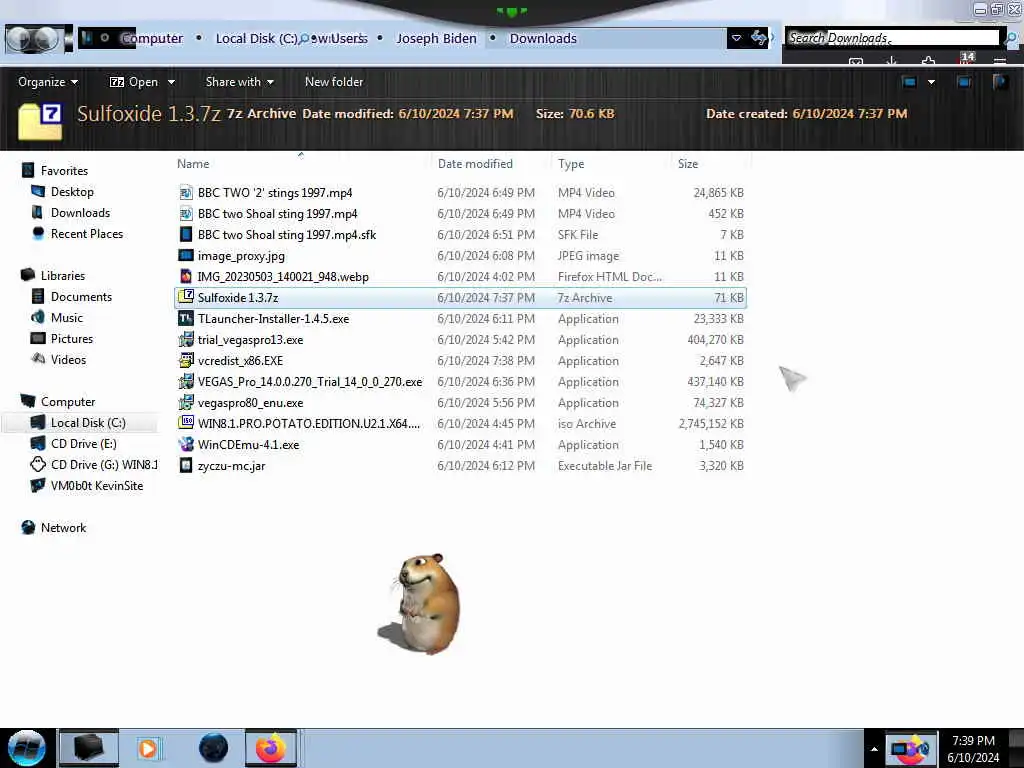Click the Back/Forward navigation buttons
Viewport: 1024px width, 768px height.
(x=34, y=39)
